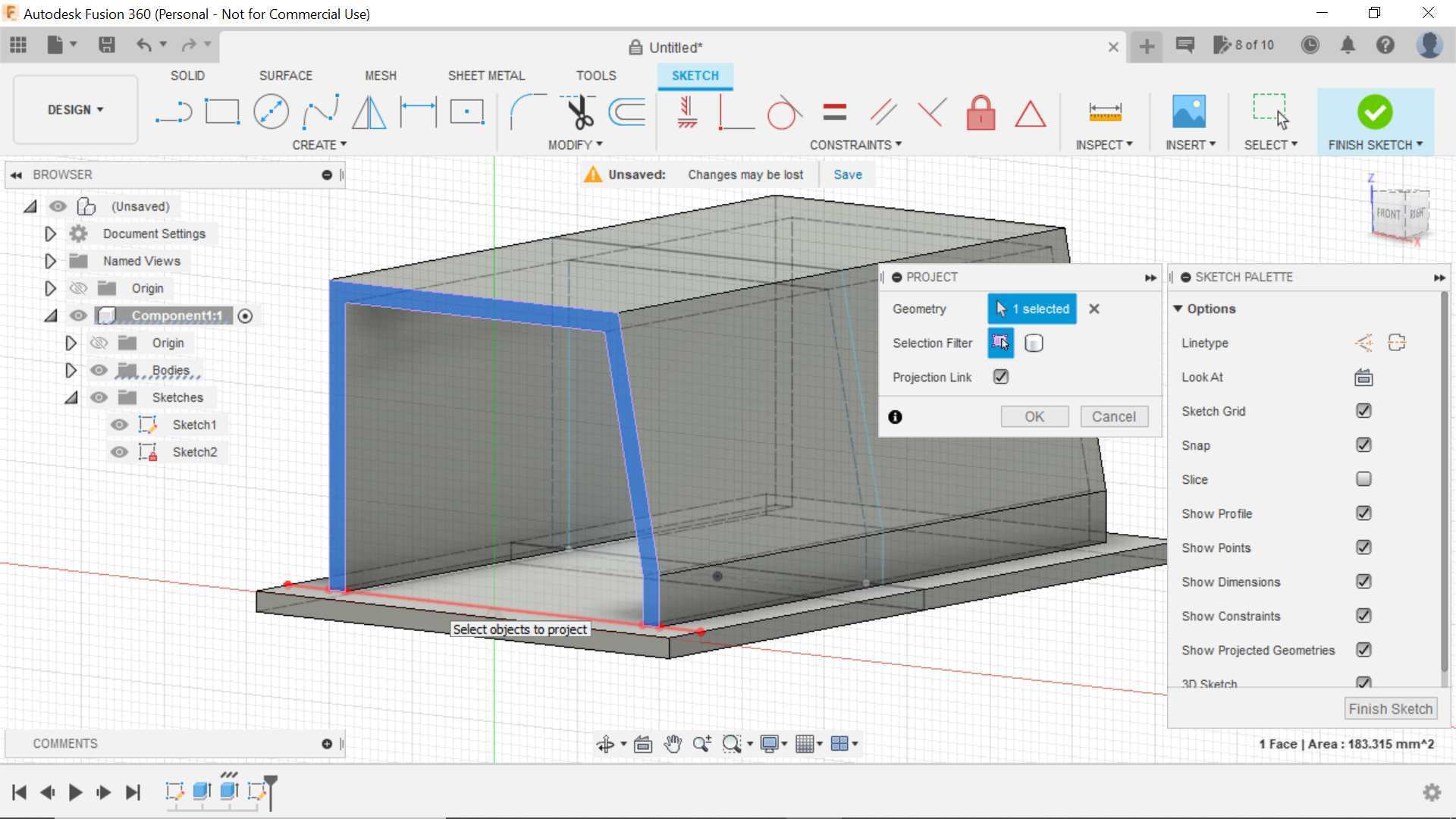Switch to the SURFACE tab
This screenshot has width=1456, height=819.
[286, 75]
